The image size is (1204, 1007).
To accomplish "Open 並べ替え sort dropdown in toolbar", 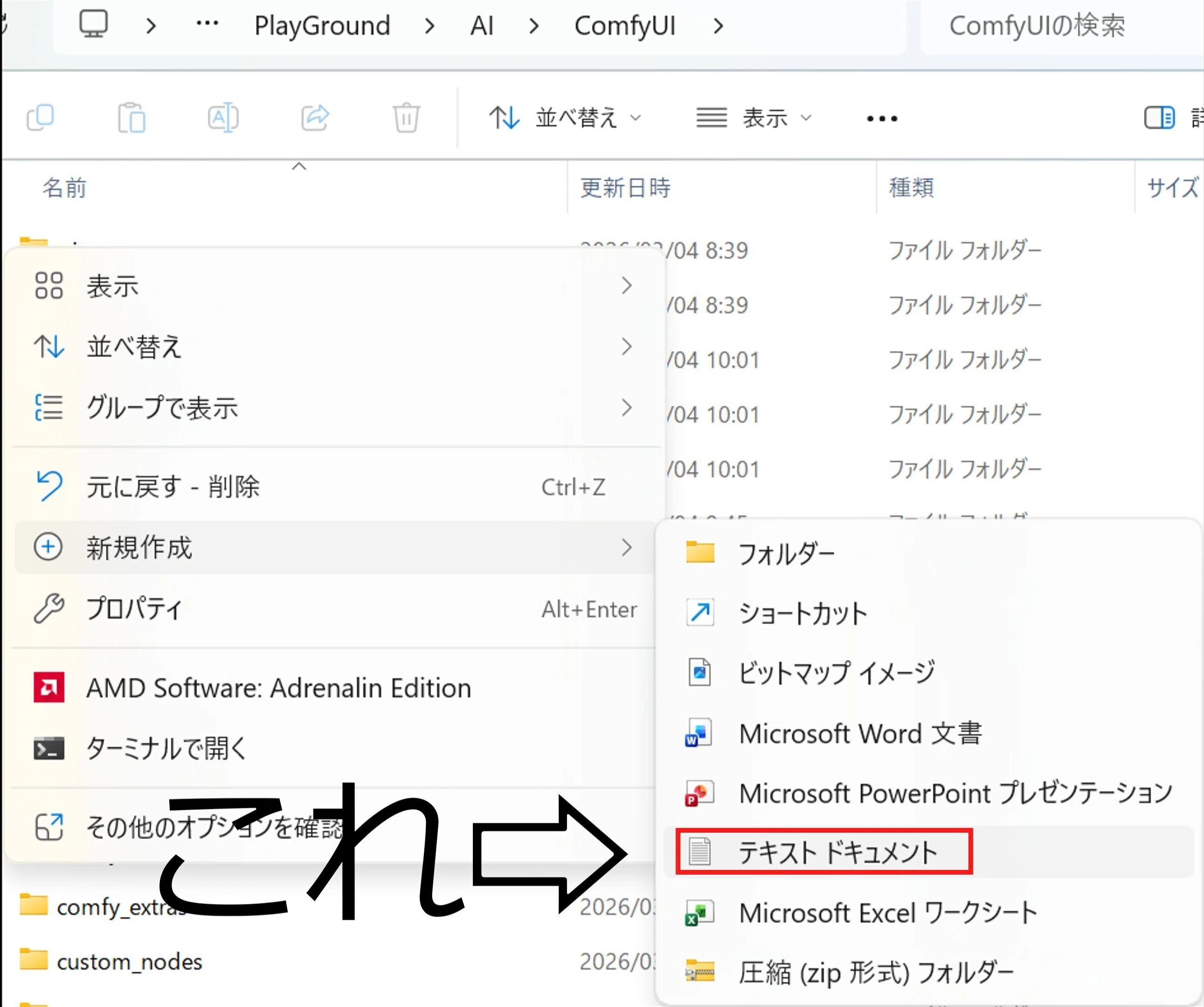I will coord(565,118).
